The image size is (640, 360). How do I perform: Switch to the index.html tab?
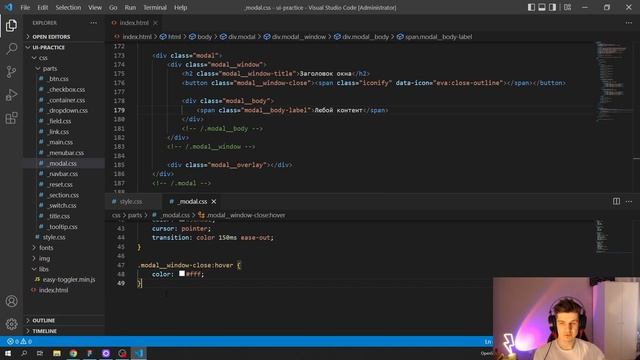click(133, 23)
